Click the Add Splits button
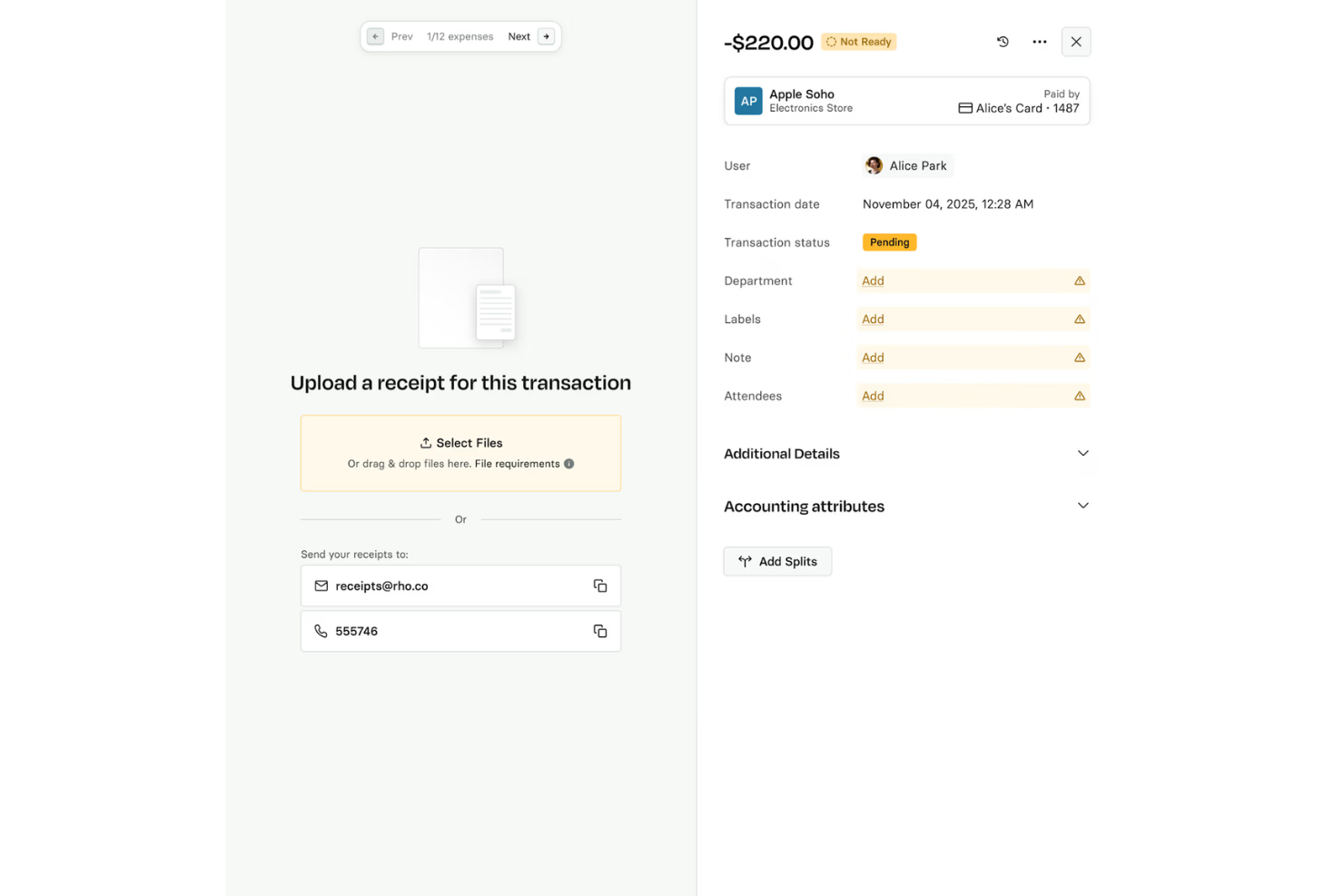The height and width of the screenshot is (896, 1344). click(x=777, y=561)
